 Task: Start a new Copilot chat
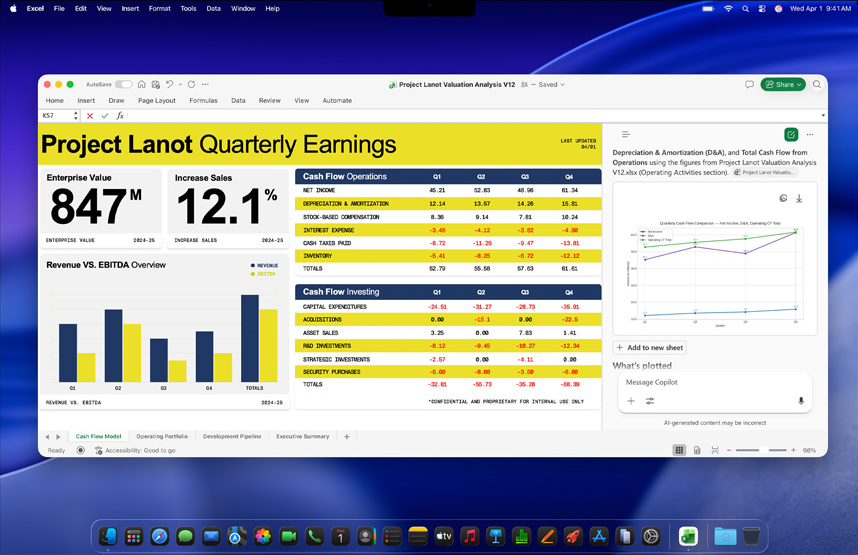click(x=791, y=134)
